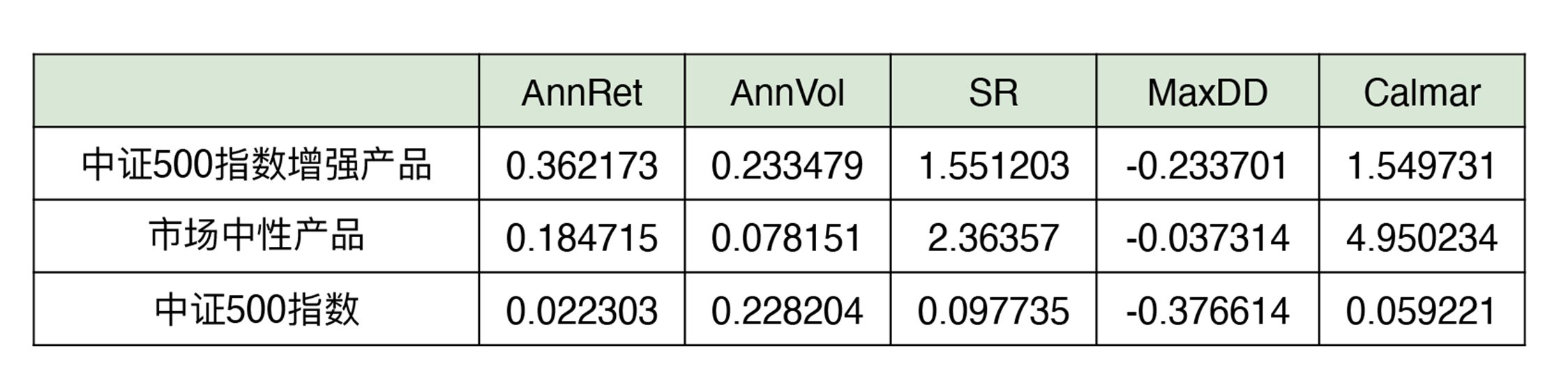
Task: Select the Calmar value 4.950234
Action: (1422, 238)
